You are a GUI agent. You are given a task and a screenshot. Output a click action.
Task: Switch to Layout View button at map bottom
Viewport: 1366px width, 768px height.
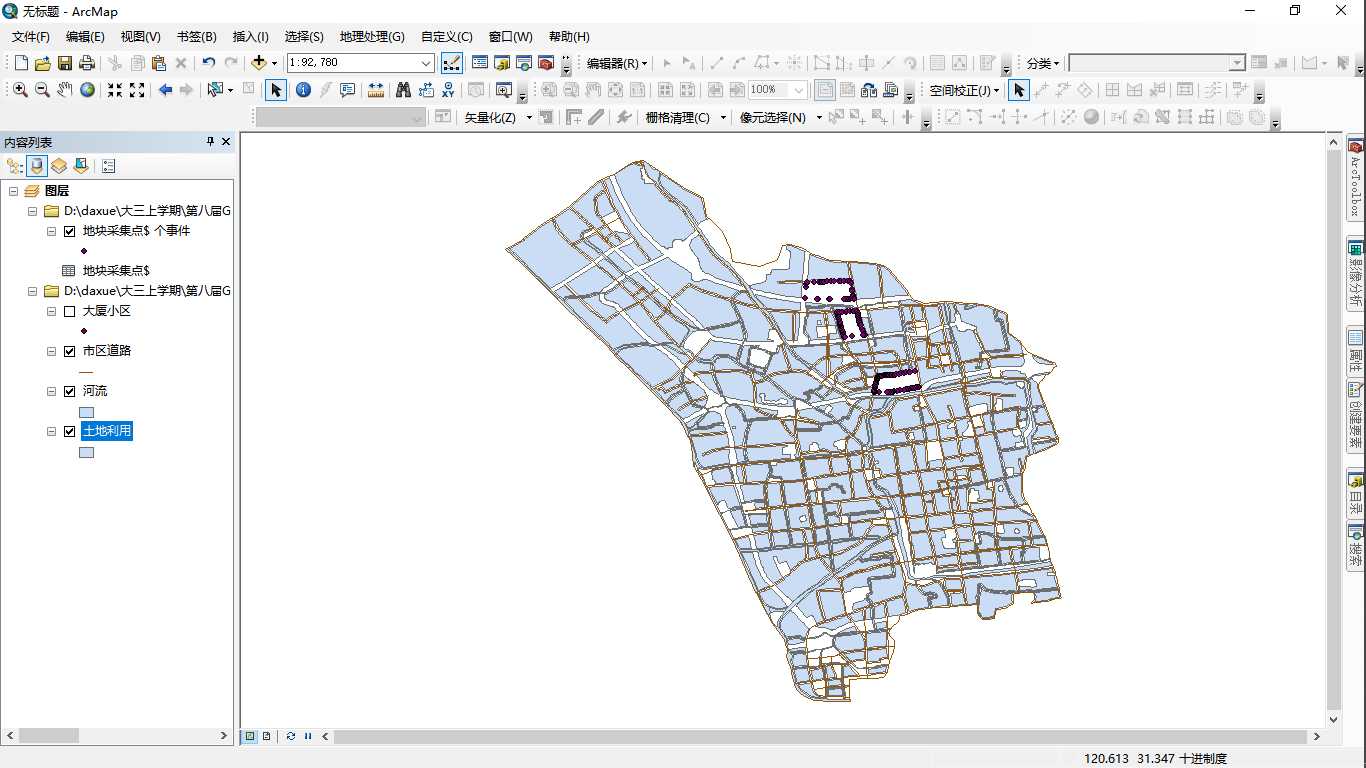pos(266,736)
